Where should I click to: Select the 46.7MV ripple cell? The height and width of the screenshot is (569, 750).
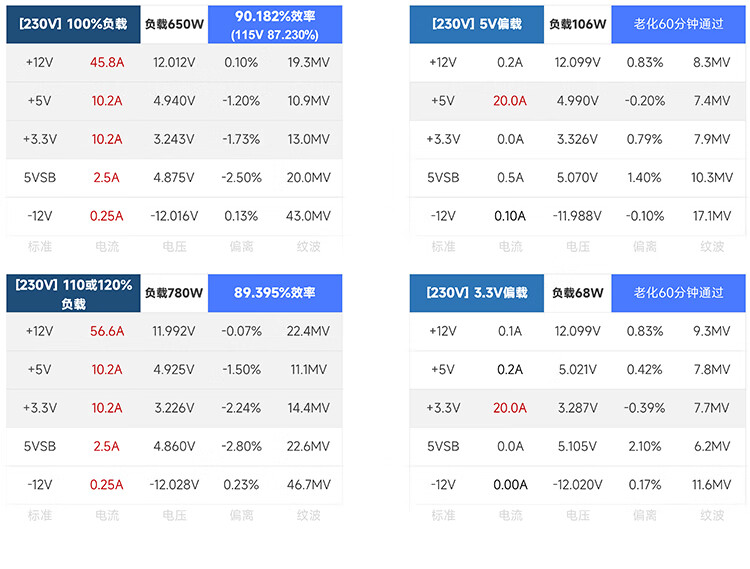(x=309, y=485)
